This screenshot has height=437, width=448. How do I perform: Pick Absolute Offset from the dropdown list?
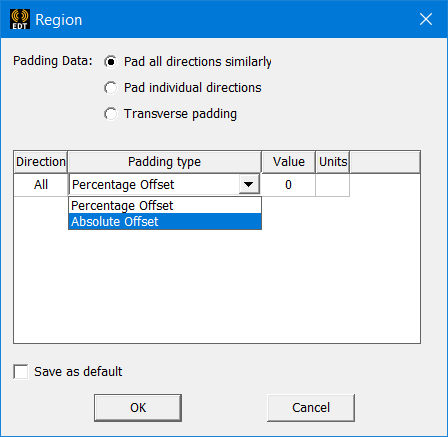[x=165, y=222]
